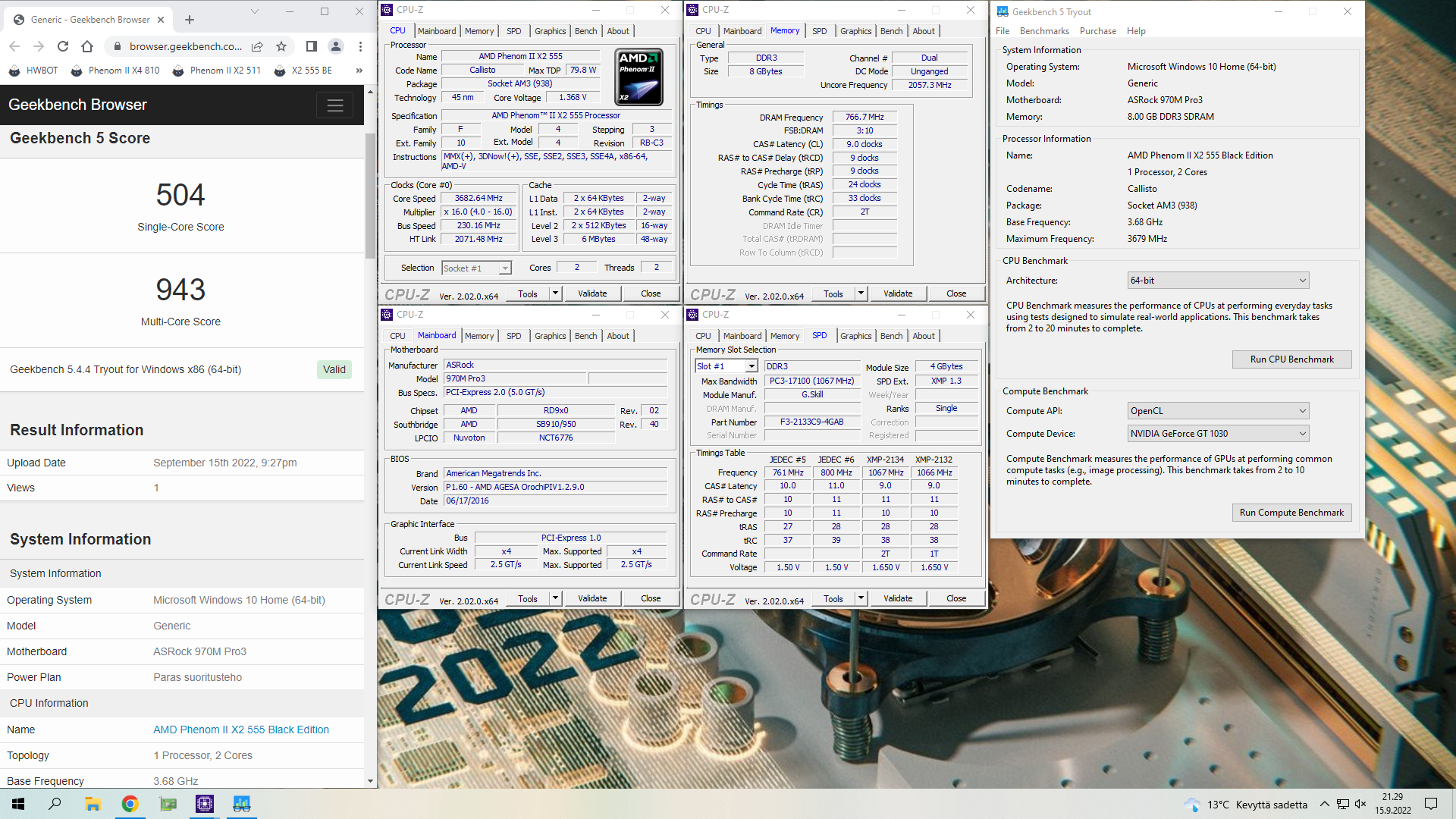Click the AMD Phenom II processor logo

coord(639,77)
